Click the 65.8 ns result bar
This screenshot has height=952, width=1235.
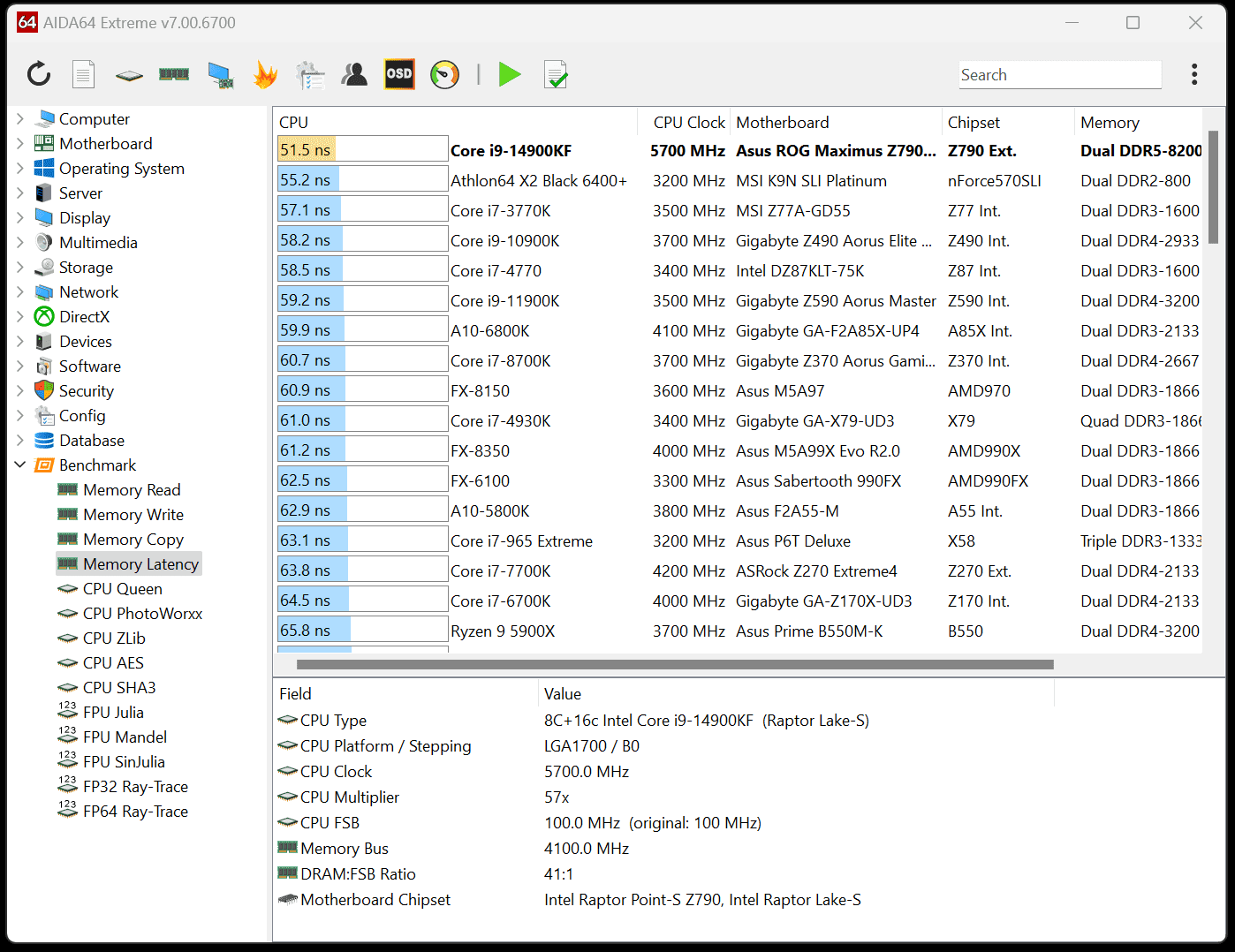363,631
